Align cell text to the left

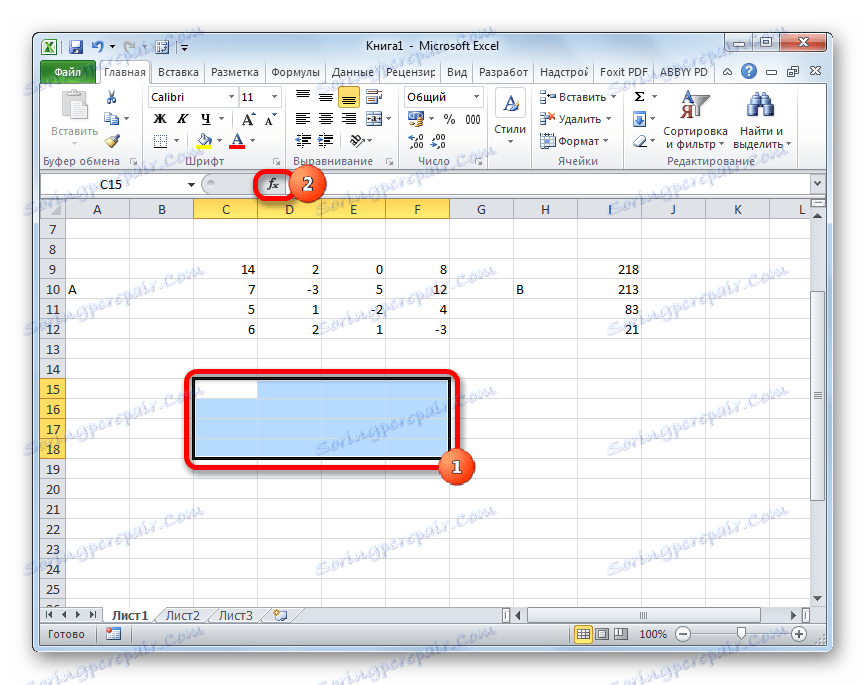coord(303,119)
